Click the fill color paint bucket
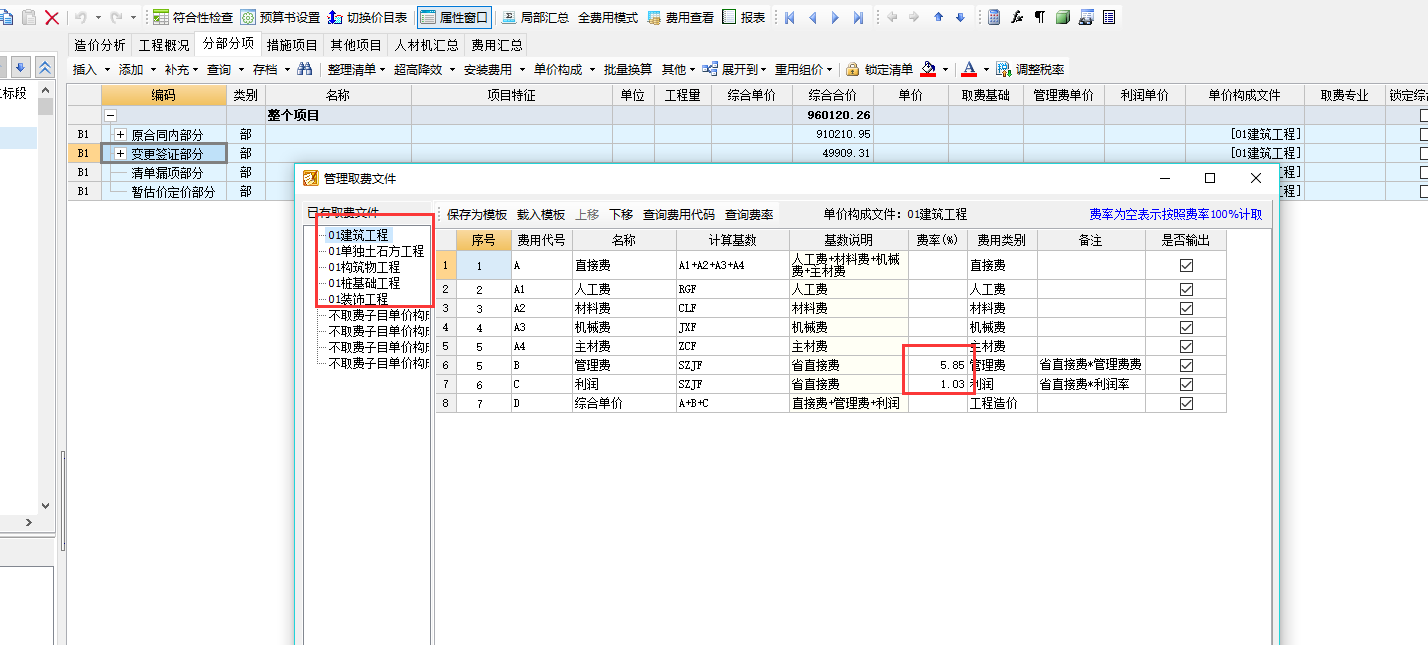The width and height of the screenshot is (1428, 645). coord(929,69)
